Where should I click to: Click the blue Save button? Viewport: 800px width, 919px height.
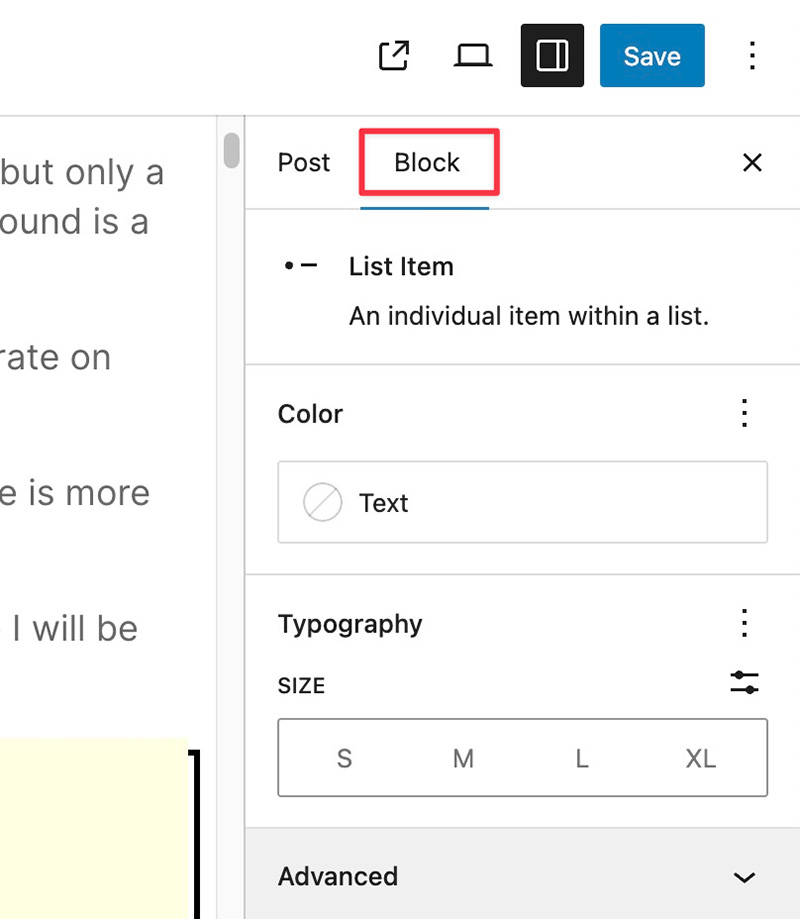(x=652, y=56)
